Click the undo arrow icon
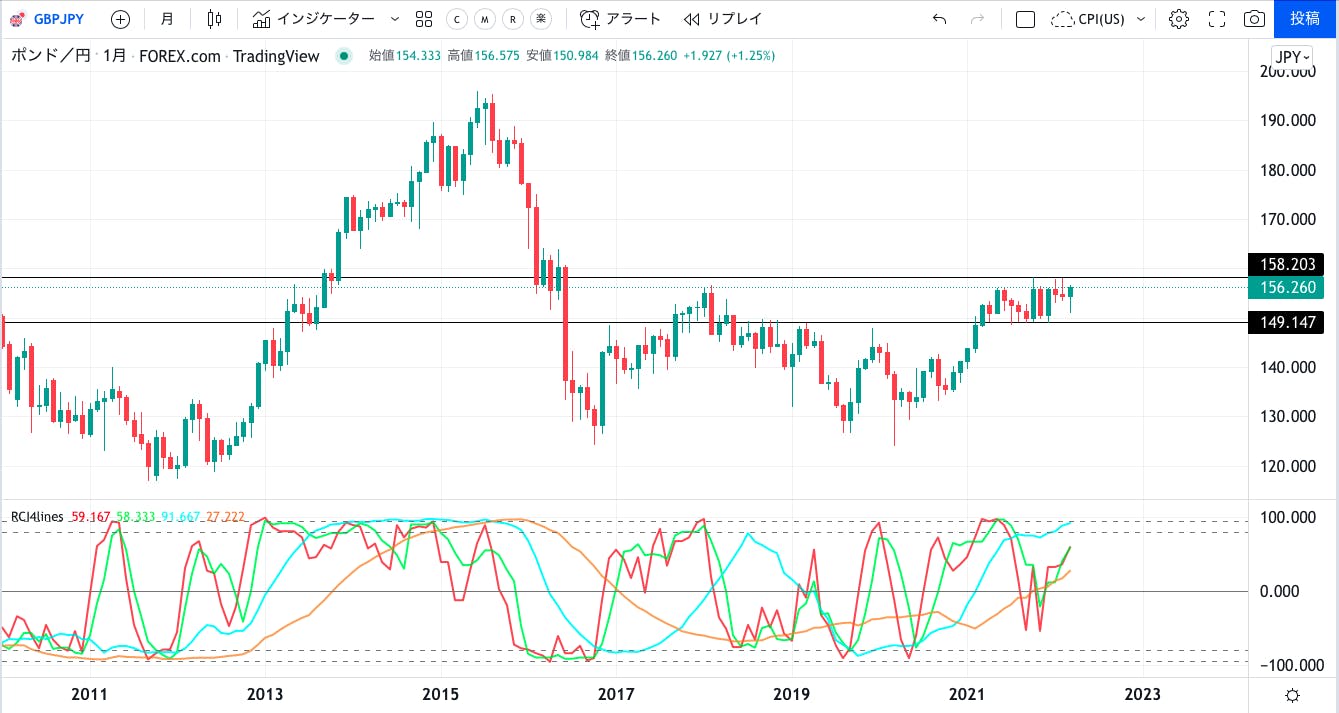 point(938,19)
